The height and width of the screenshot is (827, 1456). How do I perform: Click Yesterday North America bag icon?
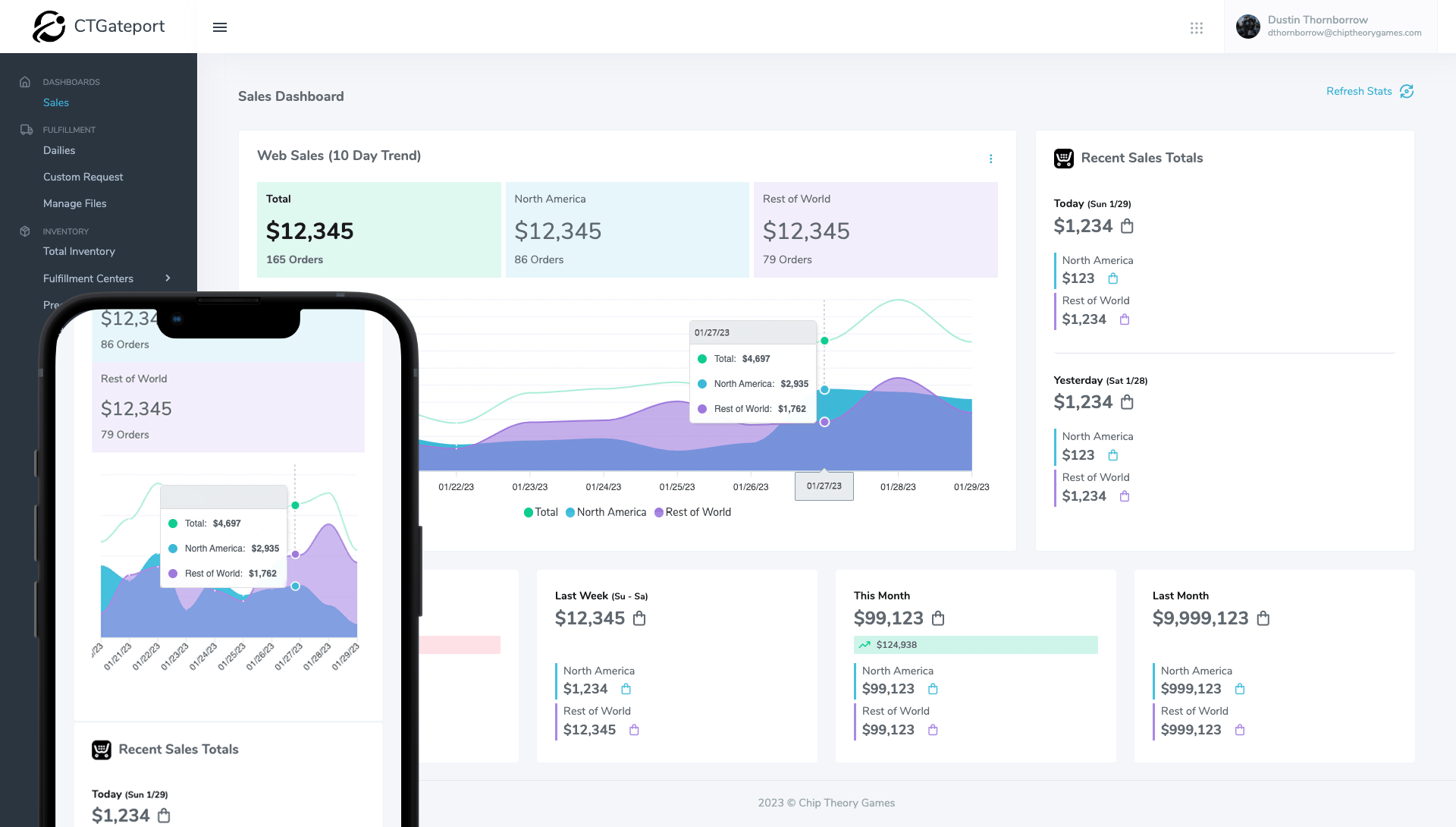pos(1113,455)
